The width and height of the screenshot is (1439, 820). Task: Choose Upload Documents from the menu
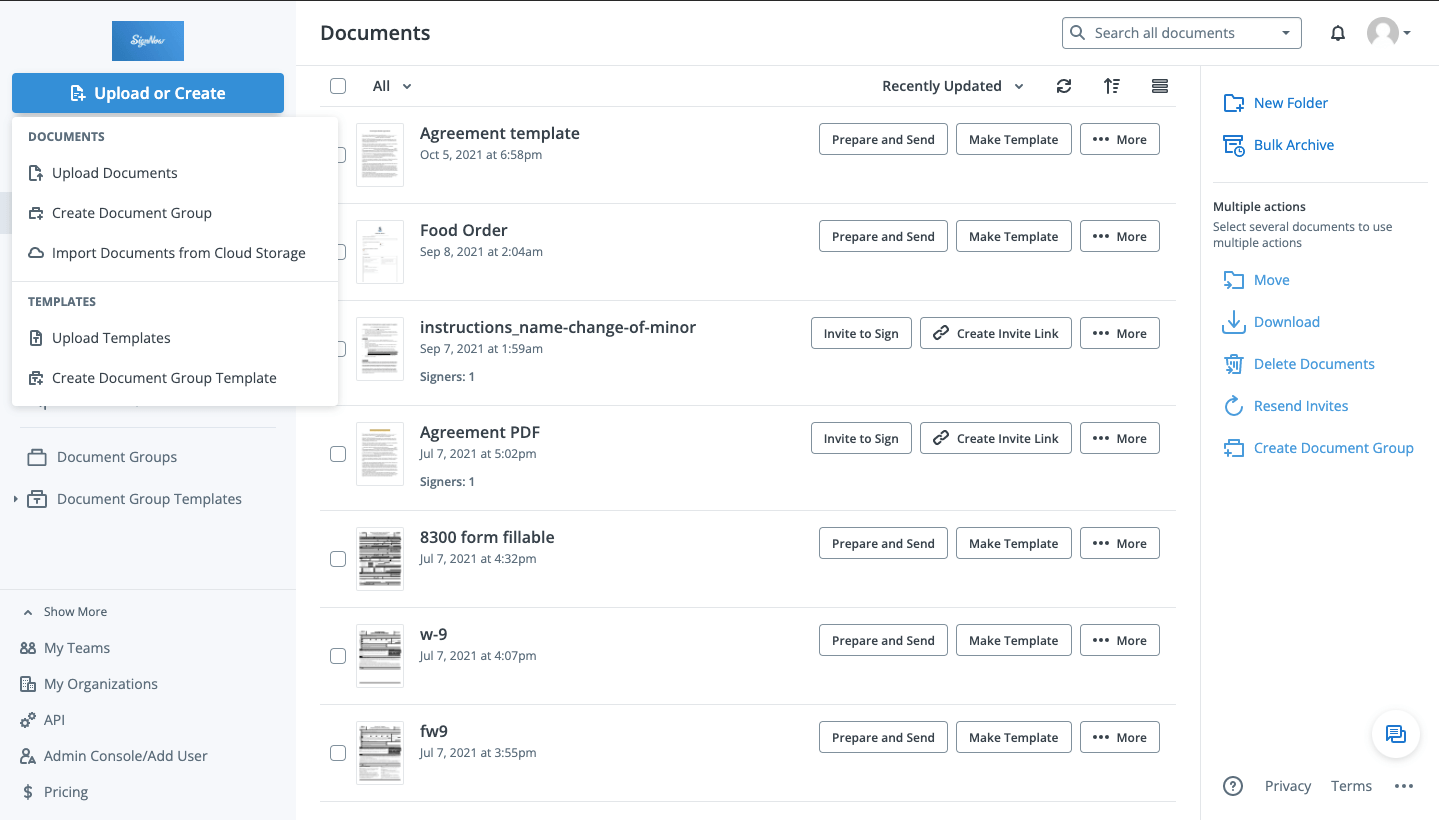[x=115, y=173]
